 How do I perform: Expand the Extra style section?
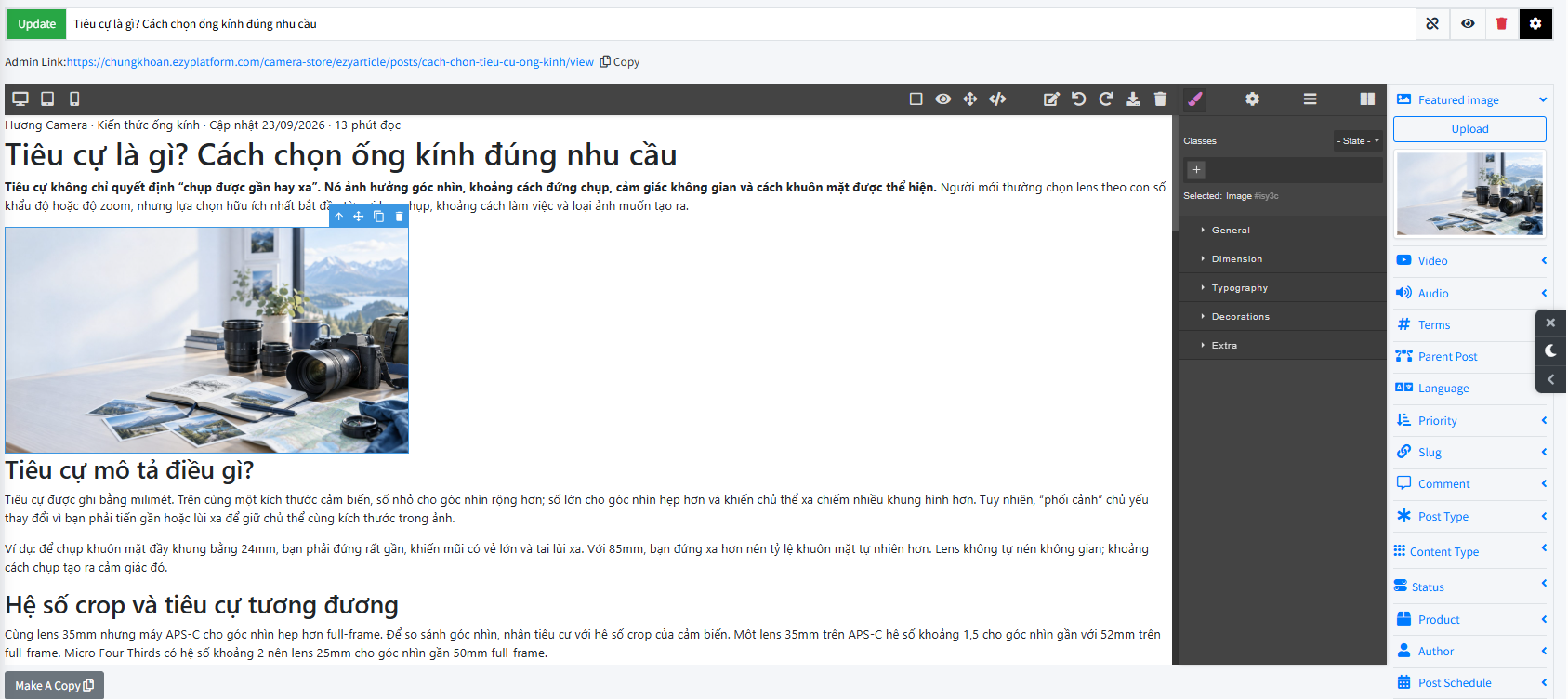point(1283,345)
